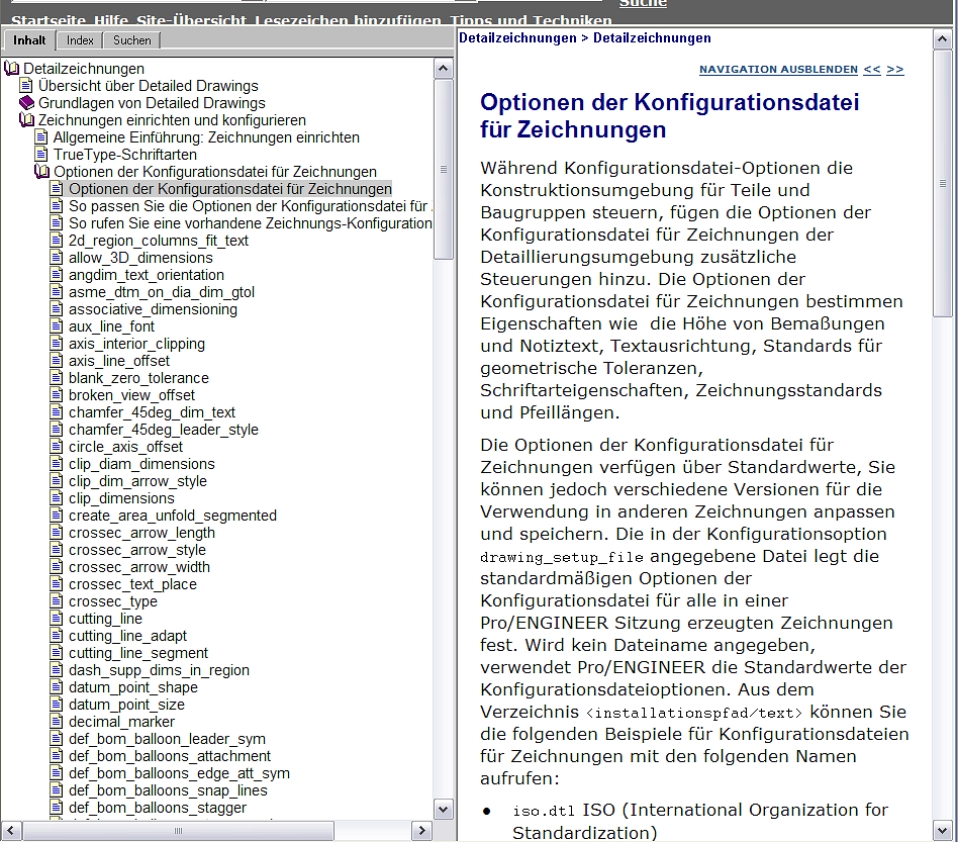Viewport: 958px width, 842px height.
Task: Click page icon beside Allgemeine Einführung
Action: 42,137
